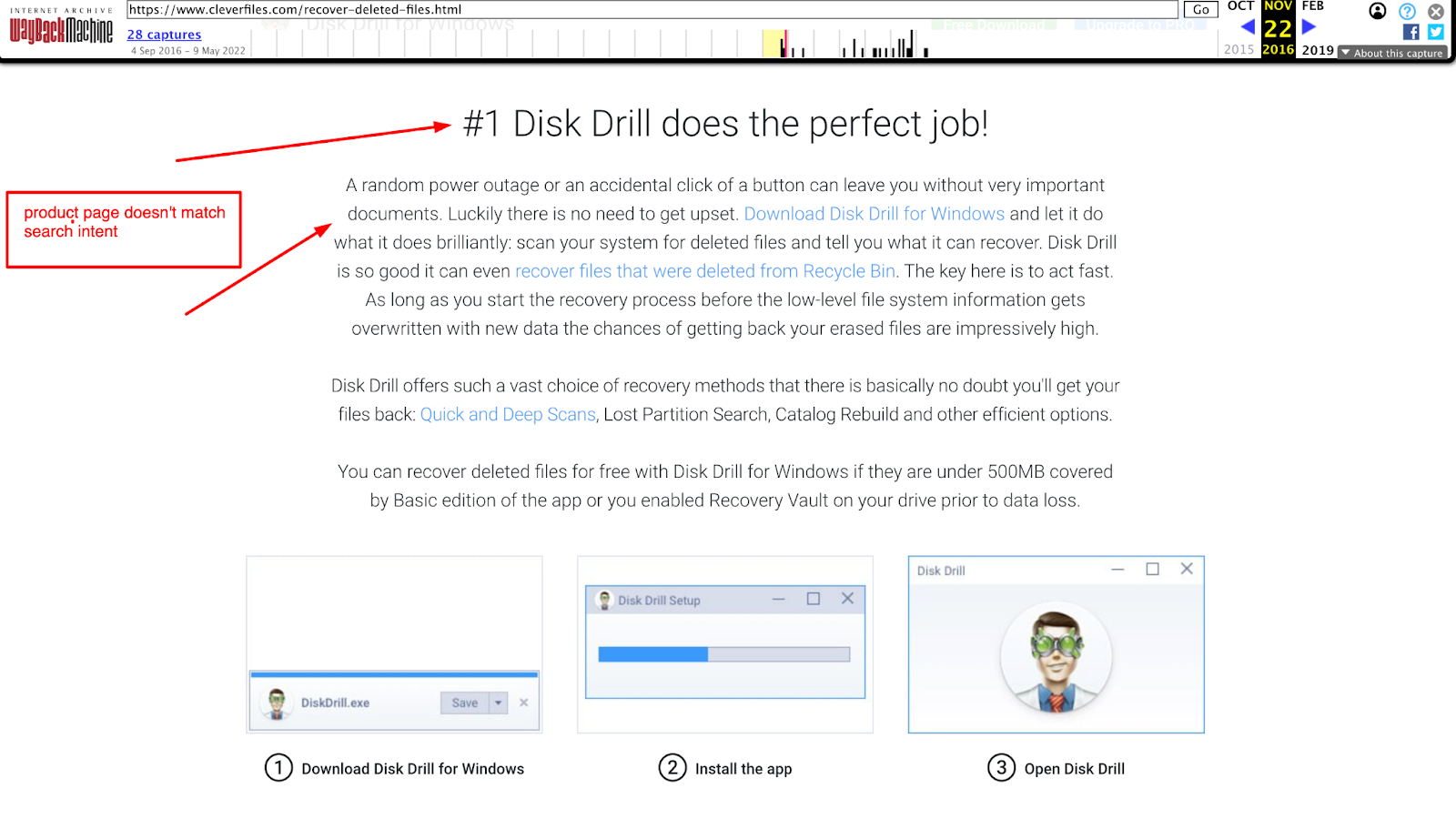Viewport: 1456px width, 829px height.
Task: Open the 28 captures link
Action: pos(164,35)
